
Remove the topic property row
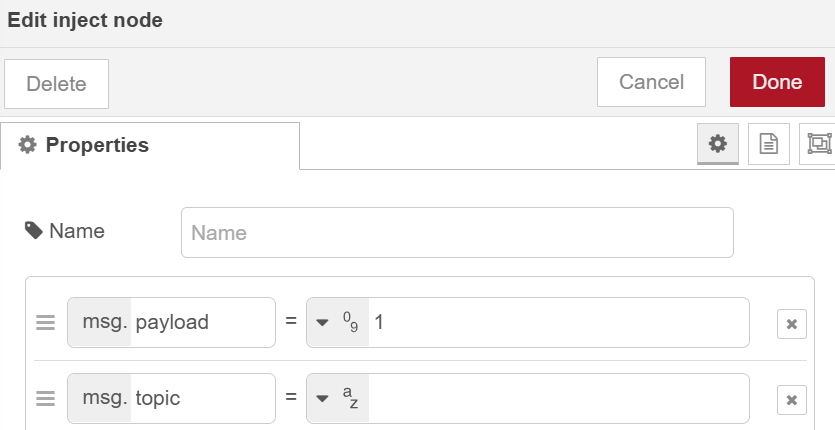pos(791,400)
